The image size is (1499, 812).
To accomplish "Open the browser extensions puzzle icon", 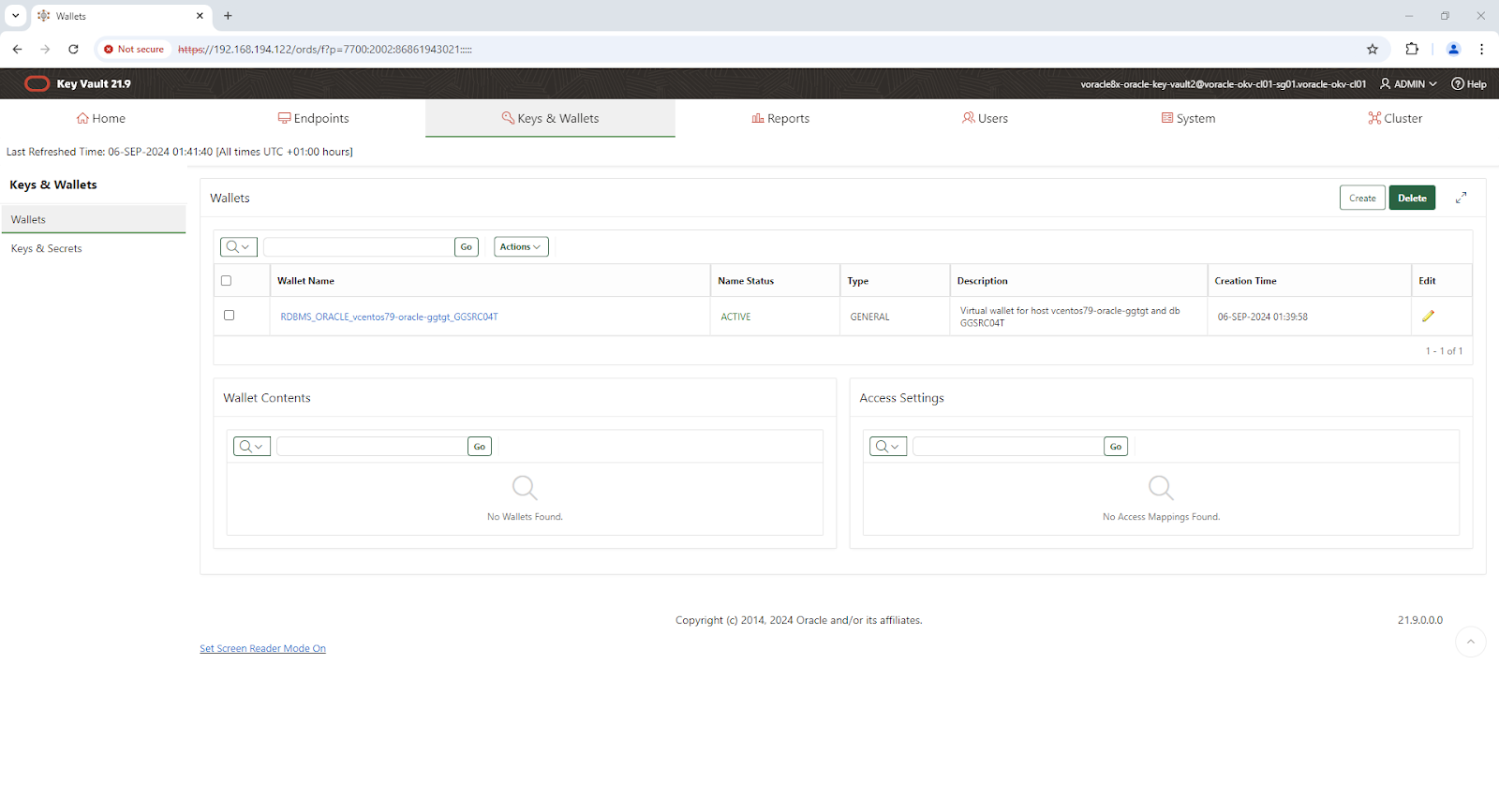I will (1412, 49).
